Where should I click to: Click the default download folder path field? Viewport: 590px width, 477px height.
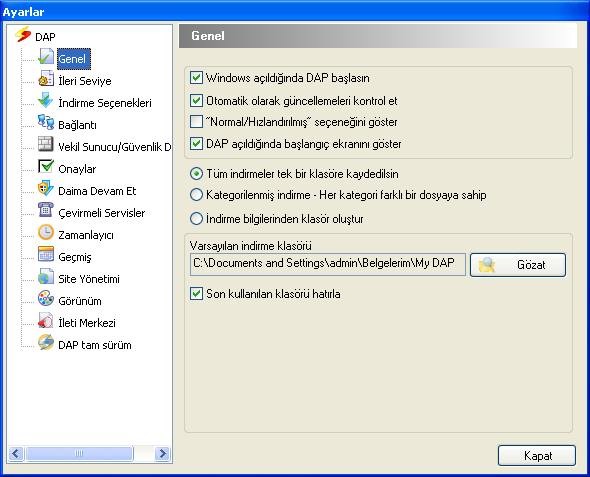(x=328, y=264)
